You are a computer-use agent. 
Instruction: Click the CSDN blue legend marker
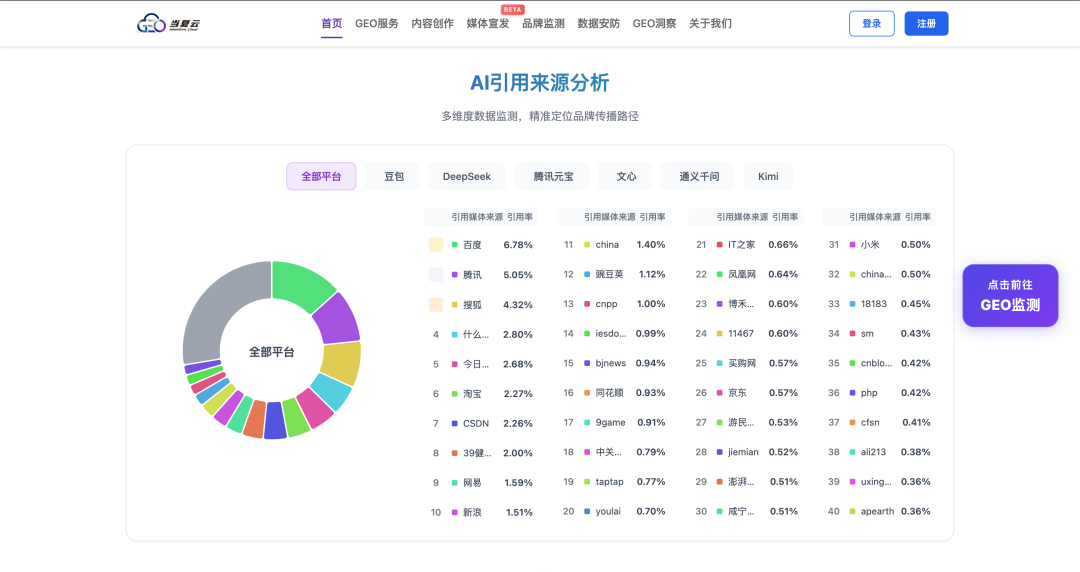455,423
